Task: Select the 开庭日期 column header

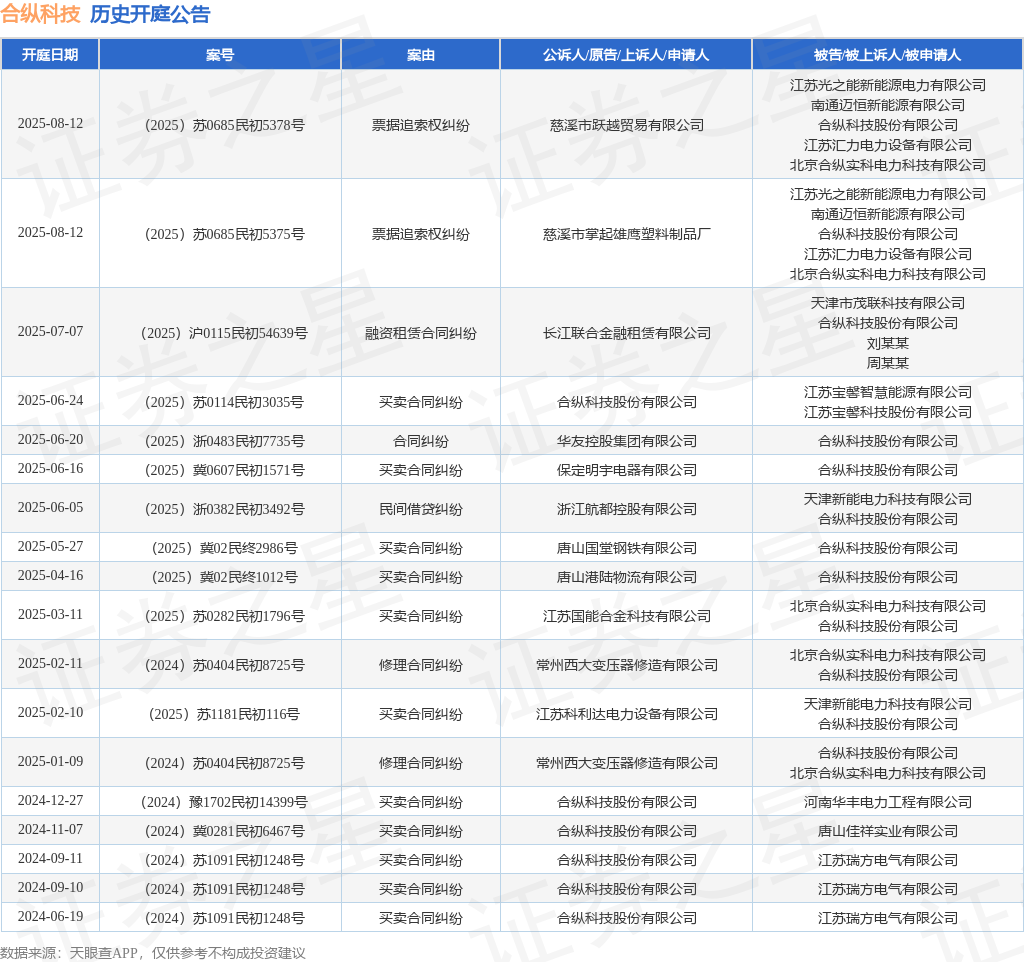Action: coord(50,55)
